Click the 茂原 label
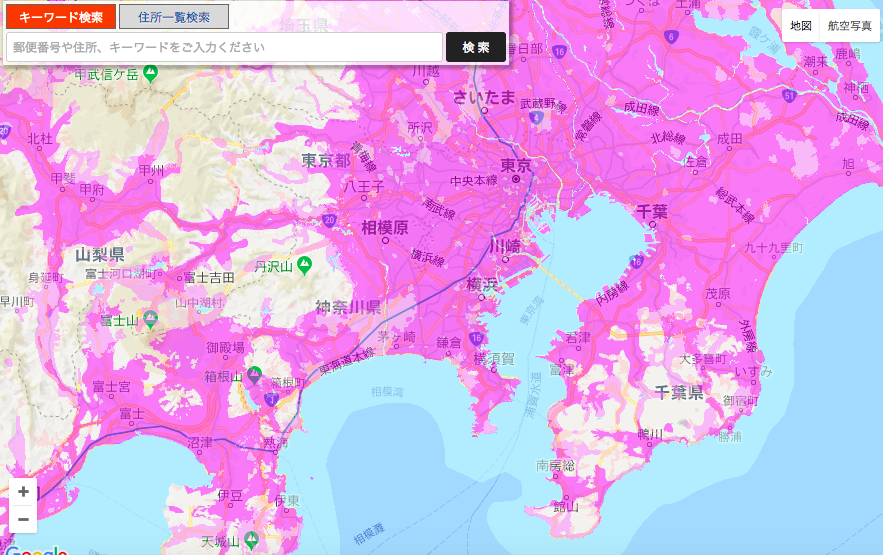This screenshot has width=883, height=555. coord(718,293)
